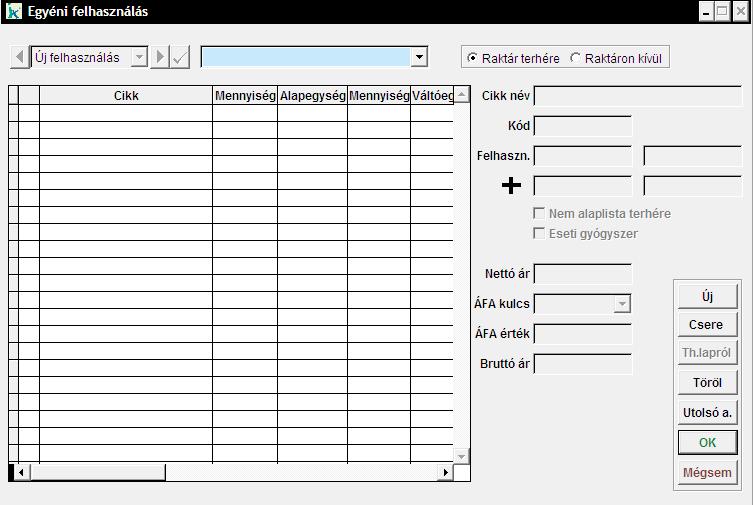753x505 pixels.
Task: Toggle the Eseti gyógyszer checkbox
Action: 540,233
